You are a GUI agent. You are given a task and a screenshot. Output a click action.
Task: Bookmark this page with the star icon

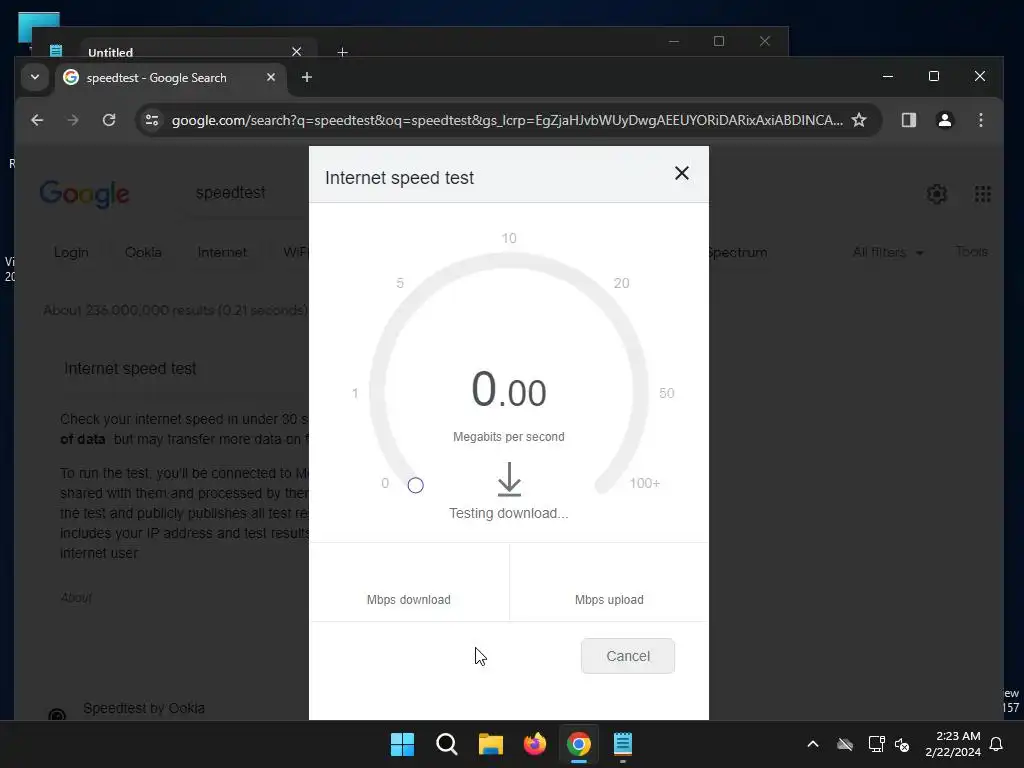click(x=859, y=120)
